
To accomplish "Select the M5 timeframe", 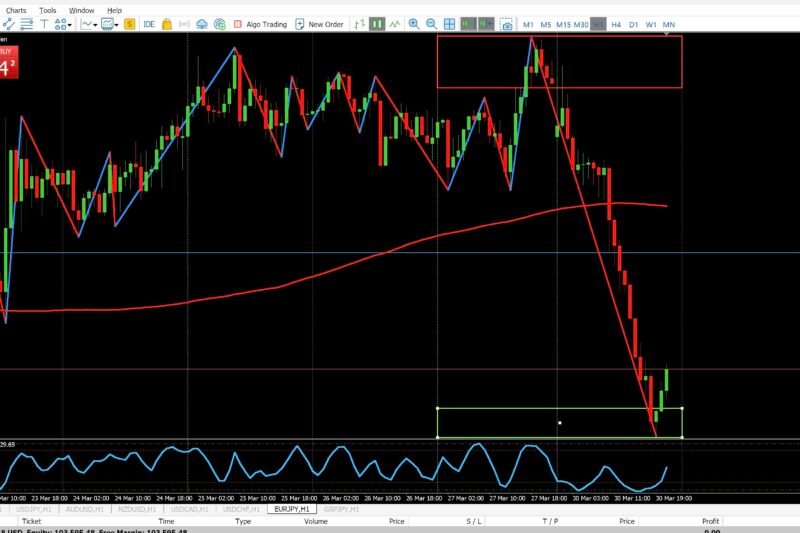I will 545,24.
